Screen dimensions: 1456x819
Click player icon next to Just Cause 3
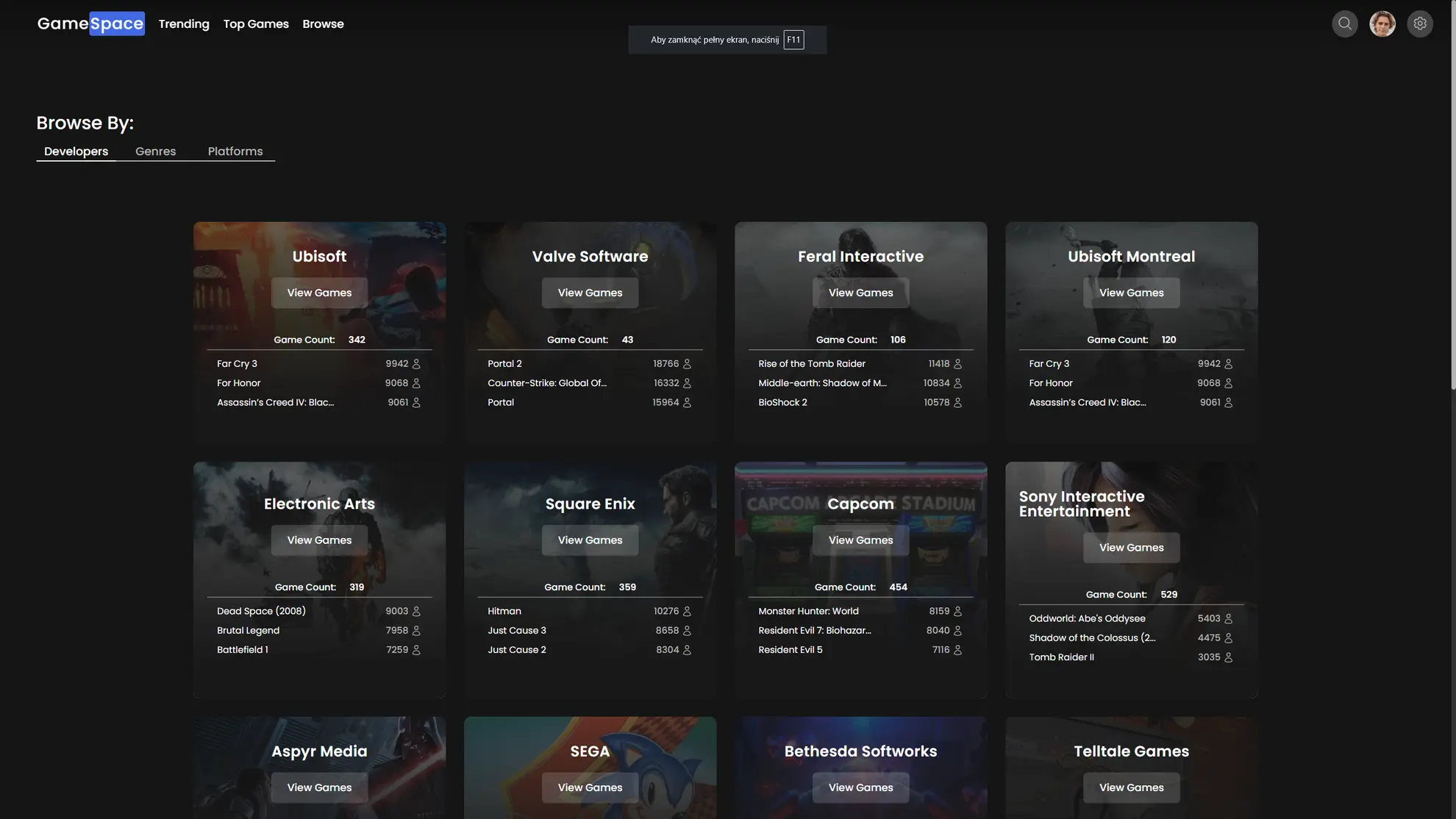[687, 631]
